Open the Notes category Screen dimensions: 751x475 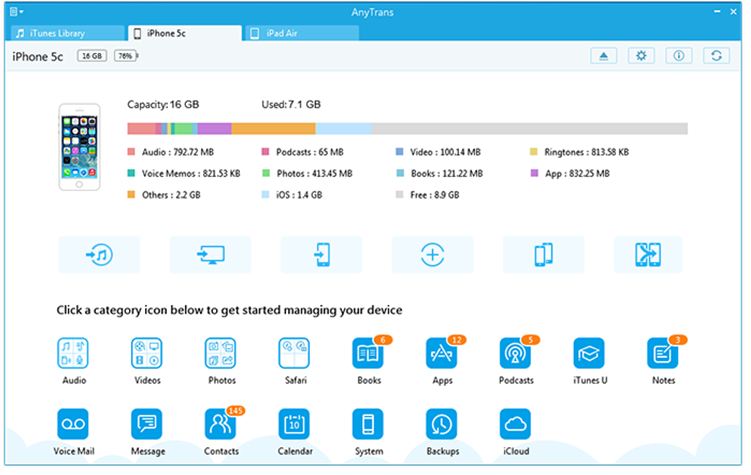pyautogui.click(x=663, y=353)
